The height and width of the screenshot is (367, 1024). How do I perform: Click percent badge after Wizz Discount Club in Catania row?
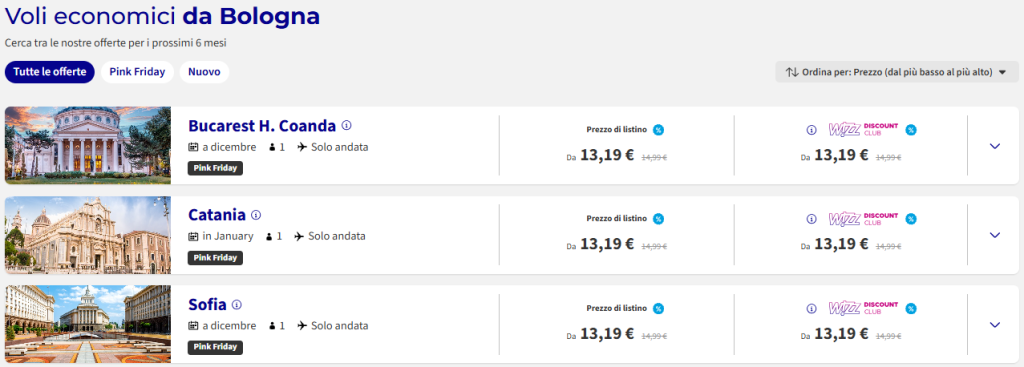point(911,219)
